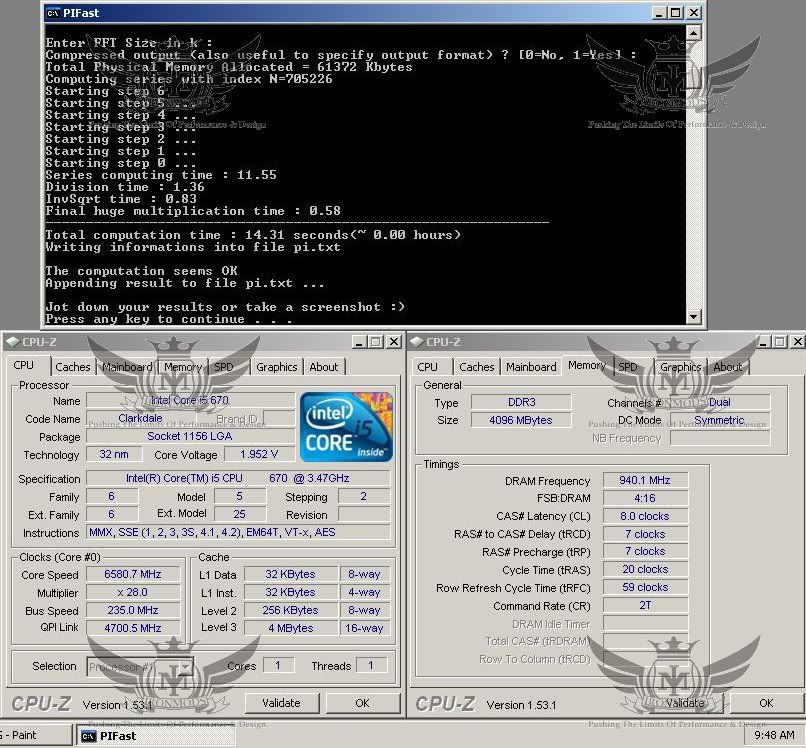Click the PIFast console scroll-up arrow
This screenshot has width=806, height=748.
(693, 33)
